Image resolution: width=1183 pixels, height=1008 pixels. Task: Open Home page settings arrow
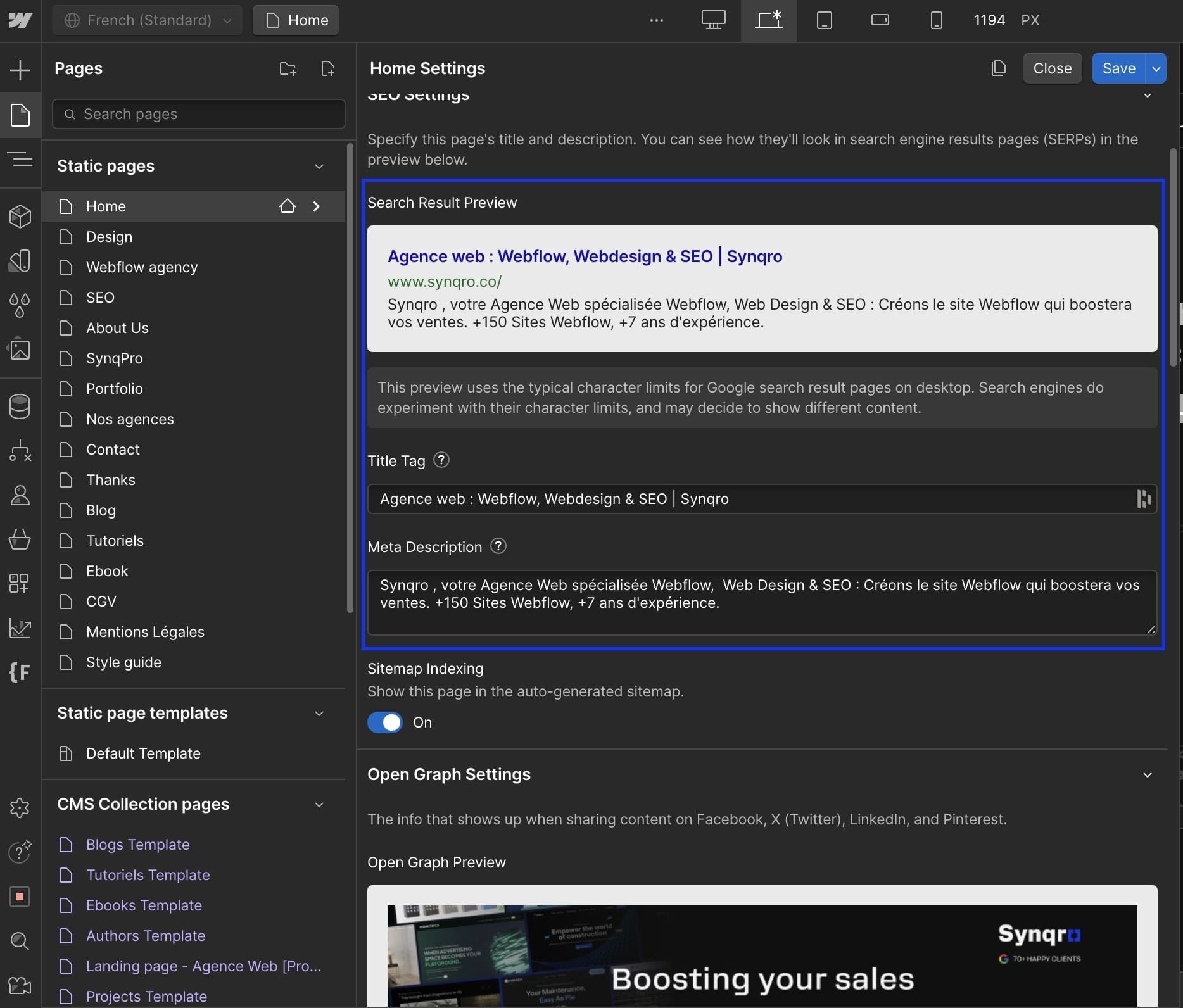tap(316, 206)
